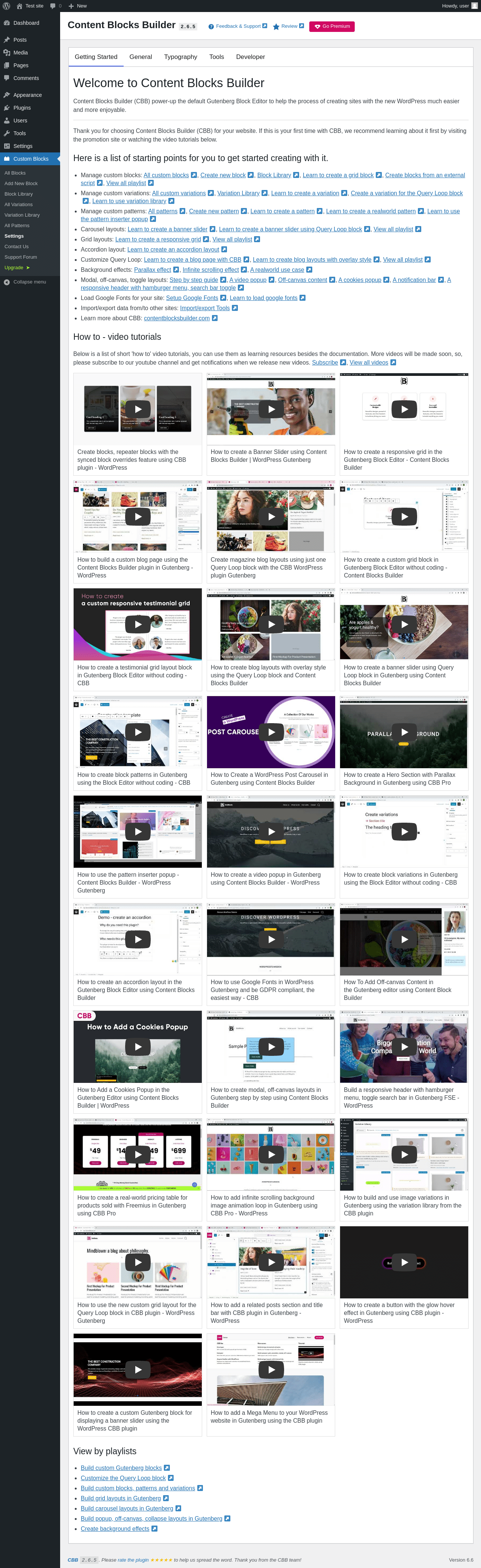Screen dimensions: 481x1568
Task: Visit contentblocksbuilder.com link
Action: point(177,318)
